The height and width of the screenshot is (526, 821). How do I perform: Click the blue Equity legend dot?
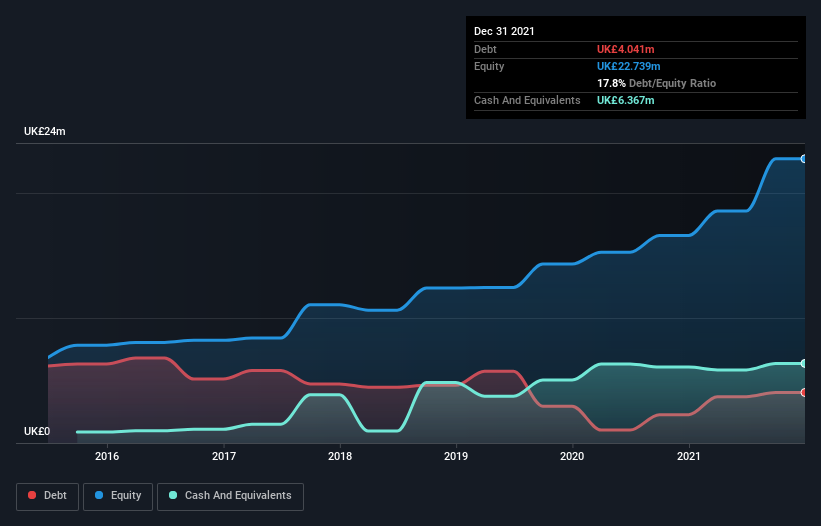click(99, 495)
